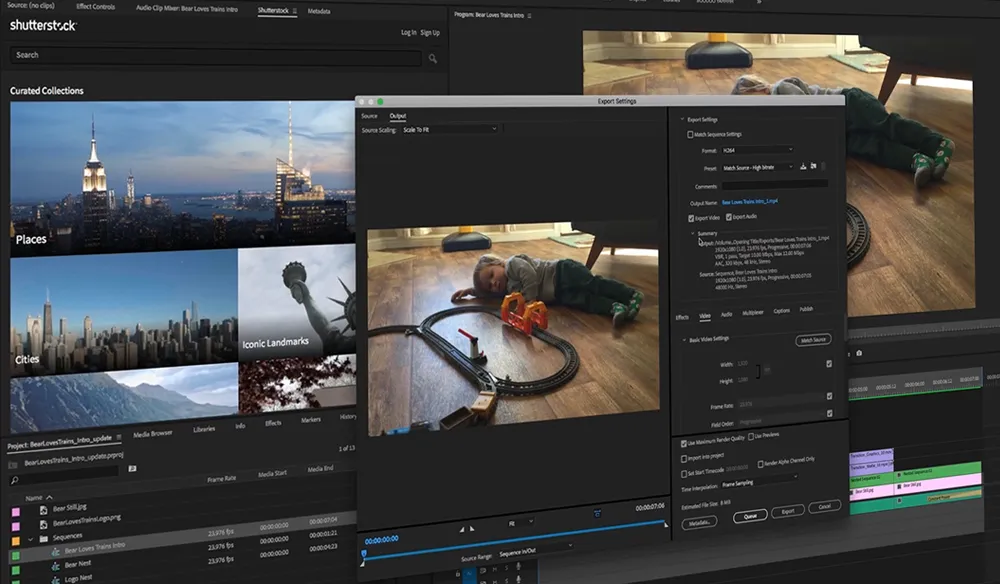Click the camera icon below Program monitor
The image size is (1000, 584).
click(859, 353)
